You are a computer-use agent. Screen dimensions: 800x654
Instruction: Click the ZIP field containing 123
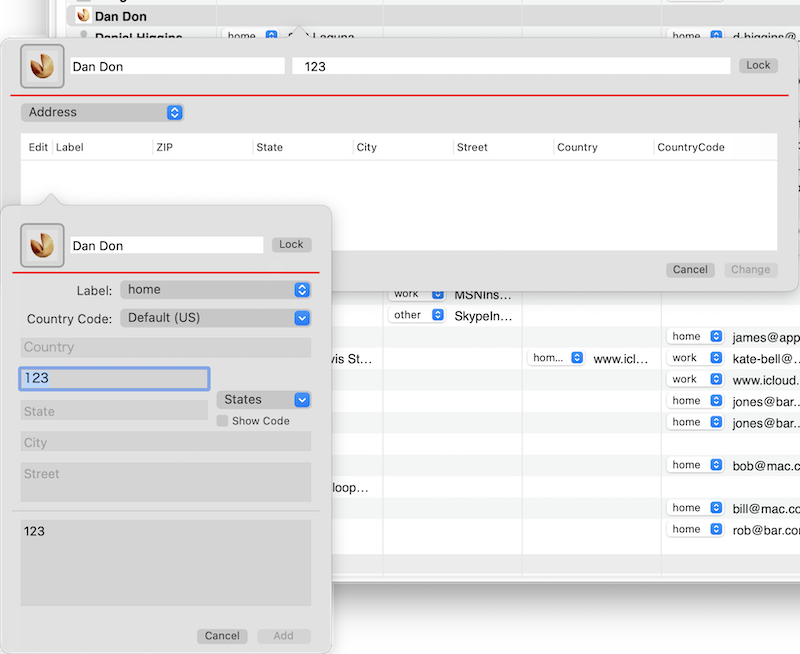coord(114,379)
